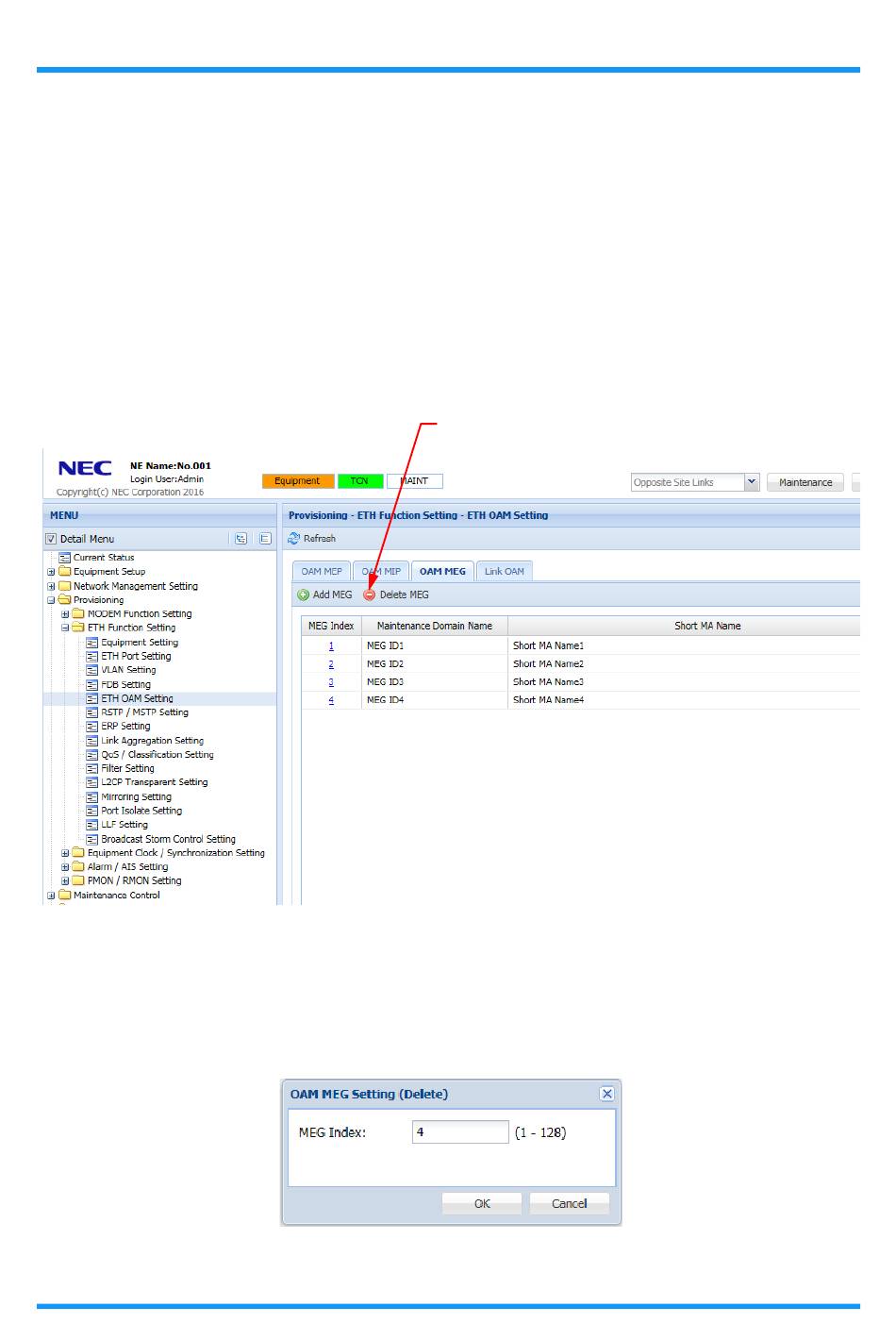Click Cancel in the delete dialog
The width and height of the screenshot is (896, 1340).
pos(569,1204)
